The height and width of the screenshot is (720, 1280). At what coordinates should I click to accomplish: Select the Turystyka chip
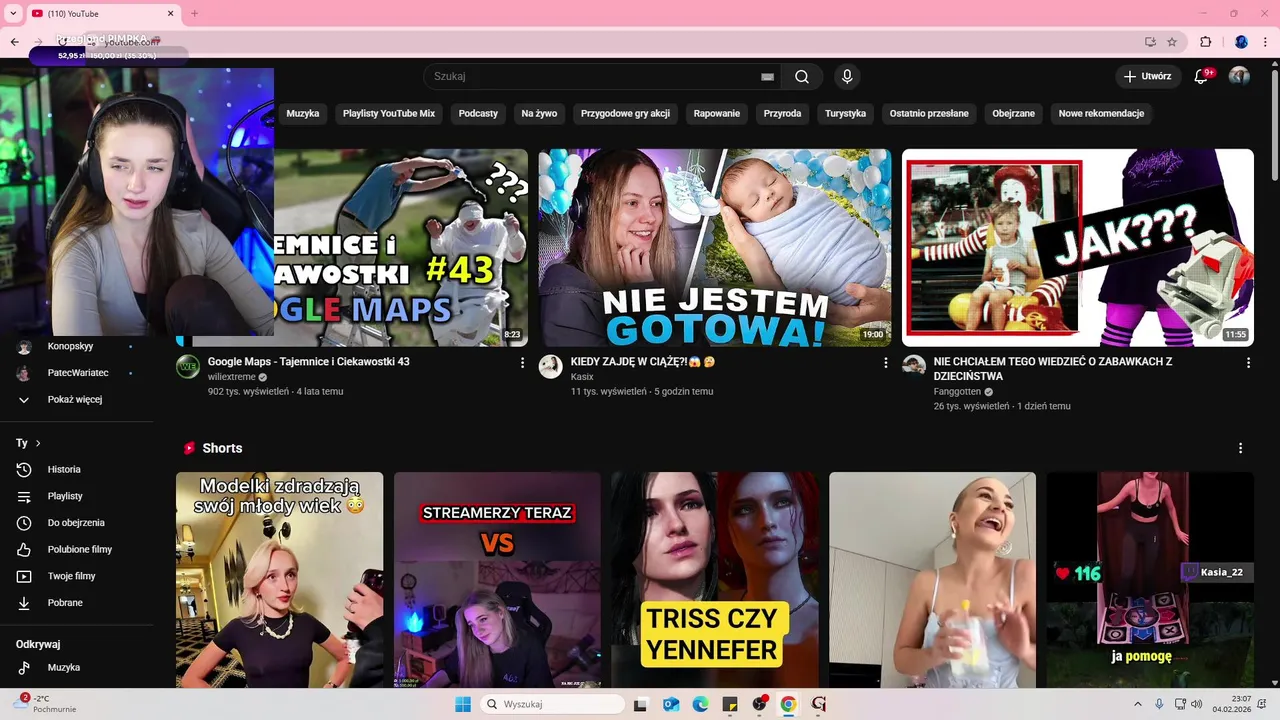pyautogui.click(x=845, y=113)
